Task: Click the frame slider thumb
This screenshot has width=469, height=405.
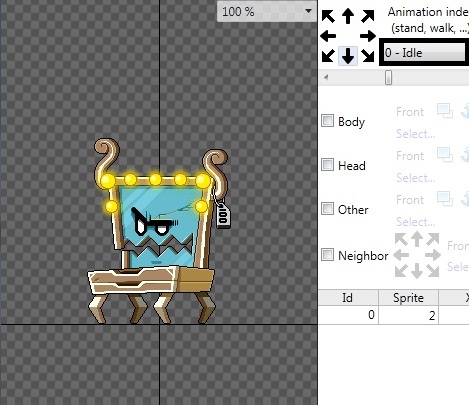Action: pyautogui.click(x=388, y=77)
